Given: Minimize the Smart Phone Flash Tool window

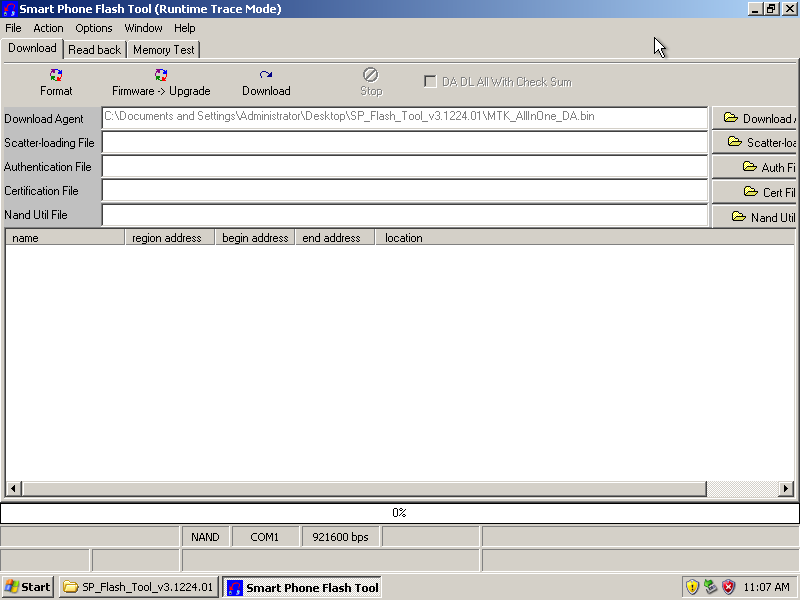Looking at the screenshot, I should 756,9.
